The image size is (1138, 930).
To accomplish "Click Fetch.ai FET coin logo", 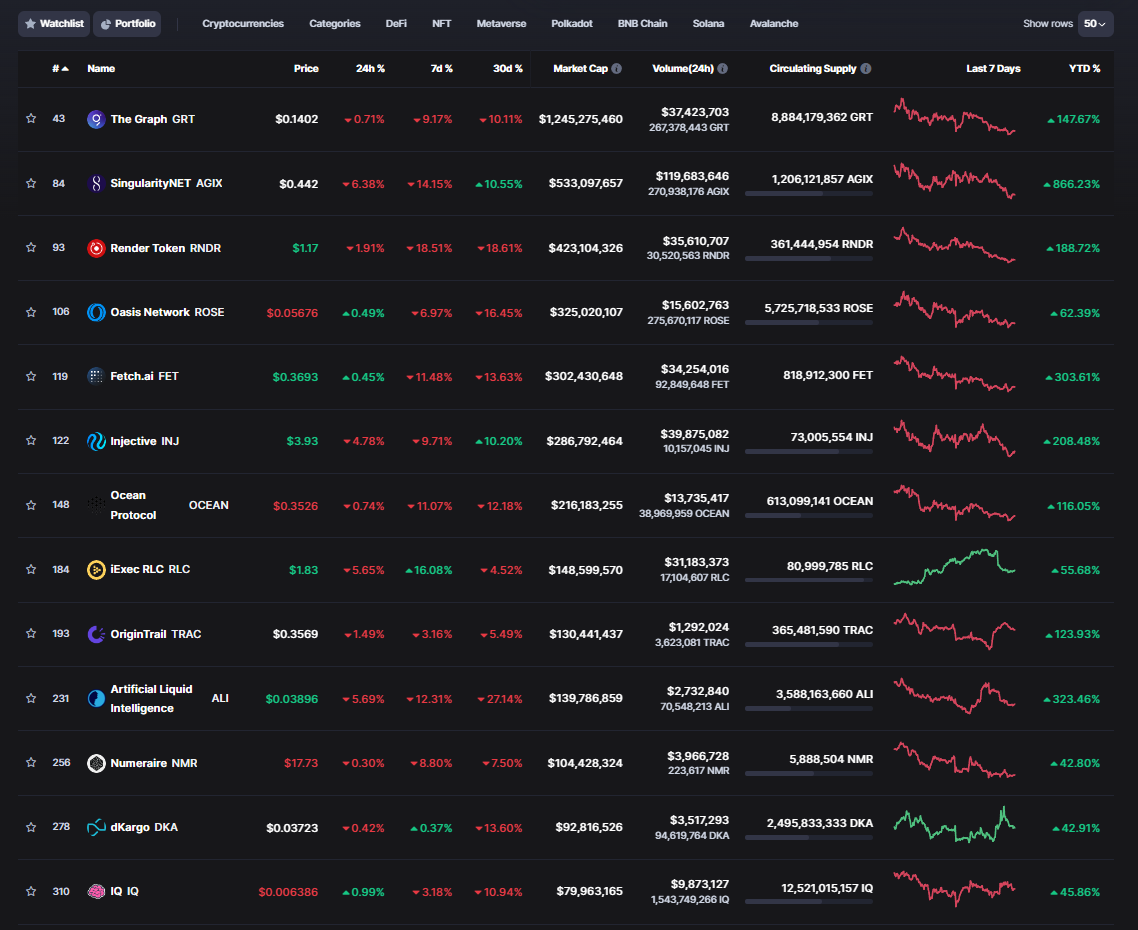I will 96,376.
